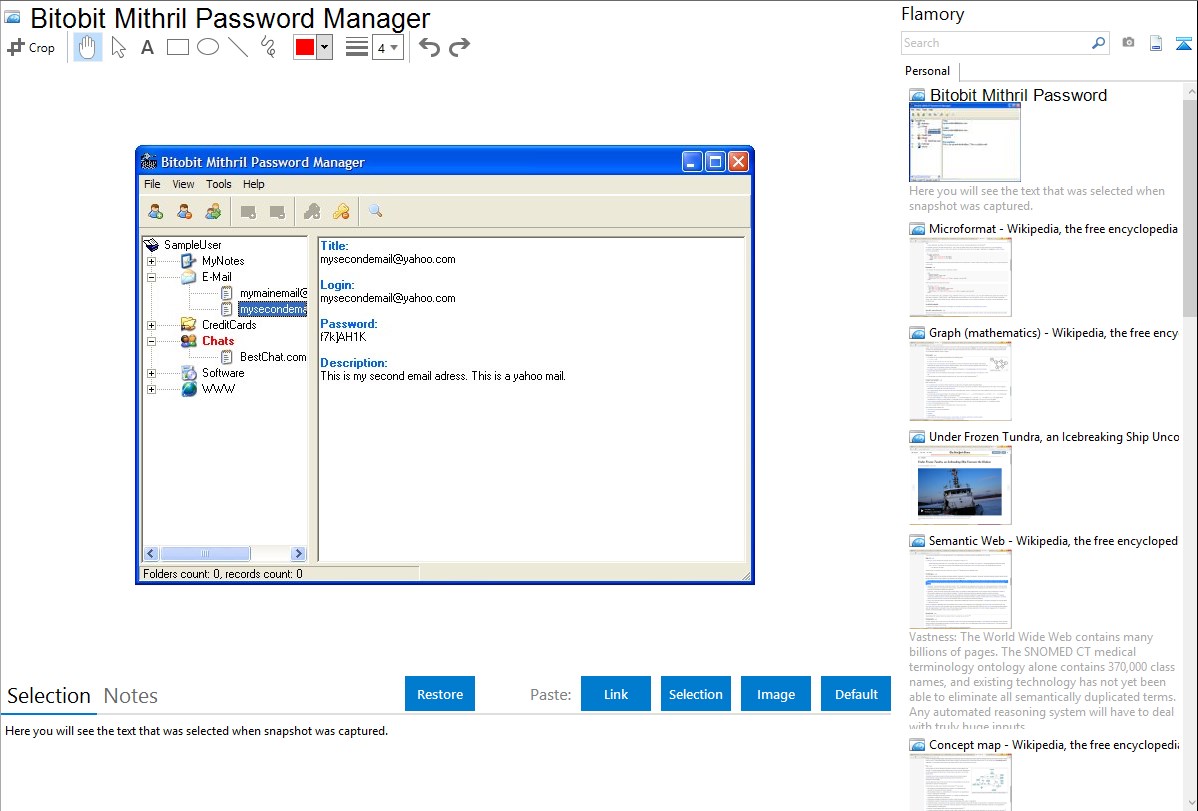Choose the freehand squiggle tool
The image size is (1198, 811).
268,47
